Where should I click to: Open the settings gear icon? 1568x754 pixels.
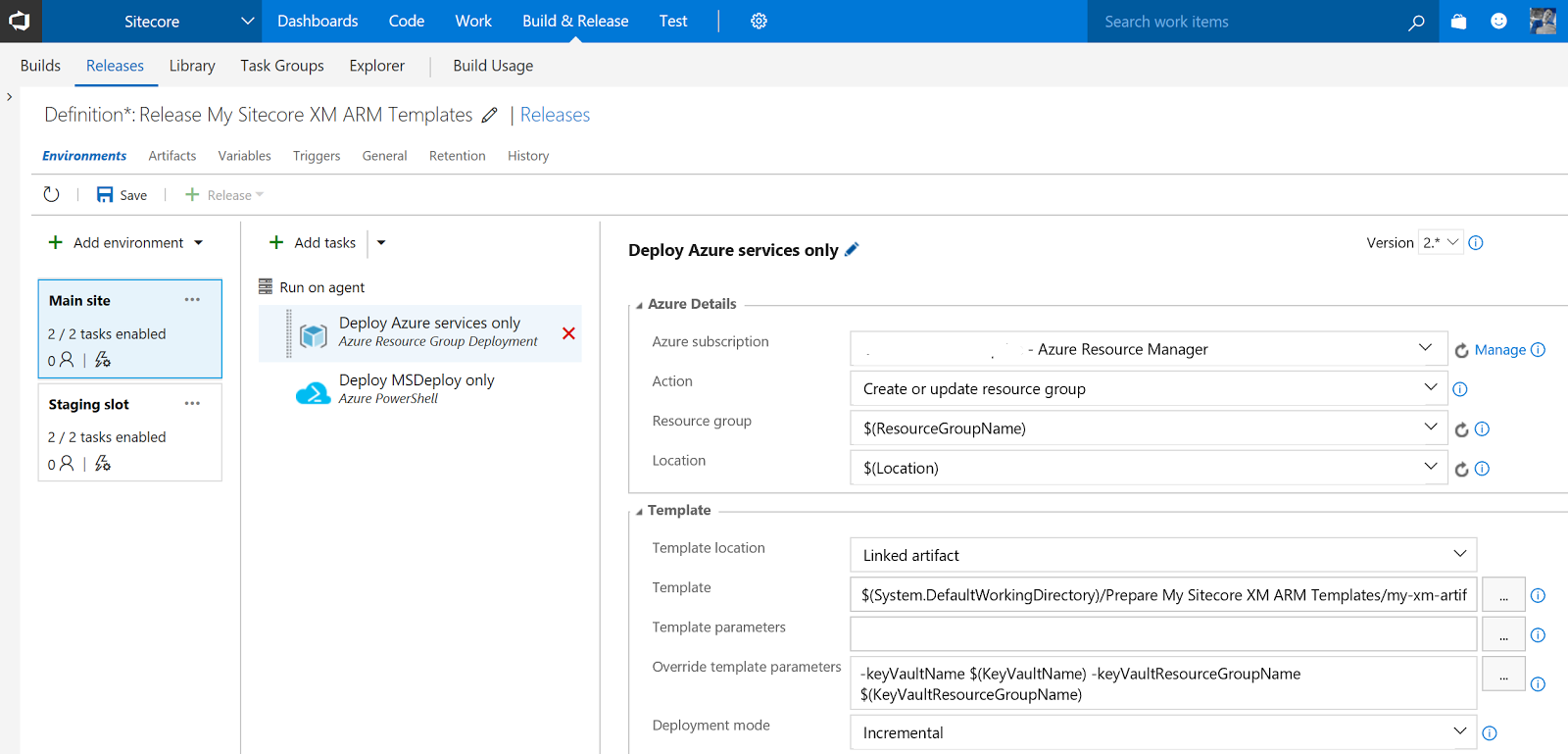click(759, 21)
